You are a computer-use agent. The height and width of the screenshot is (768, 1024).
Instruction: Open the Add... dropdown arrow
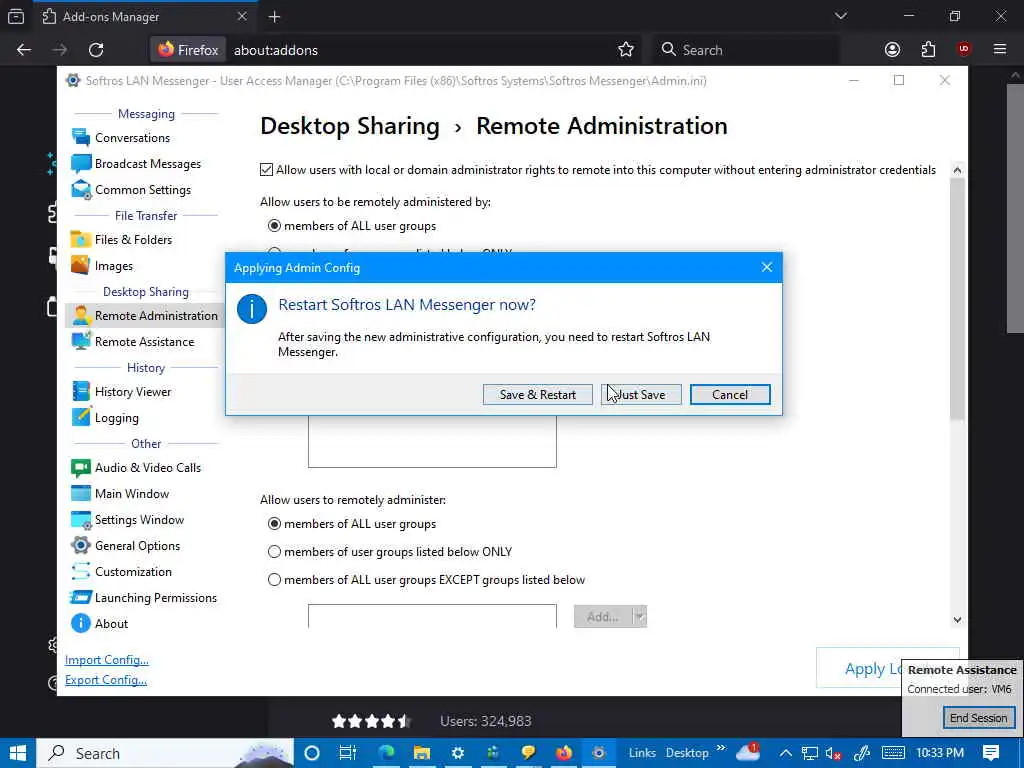coord(640,616)
